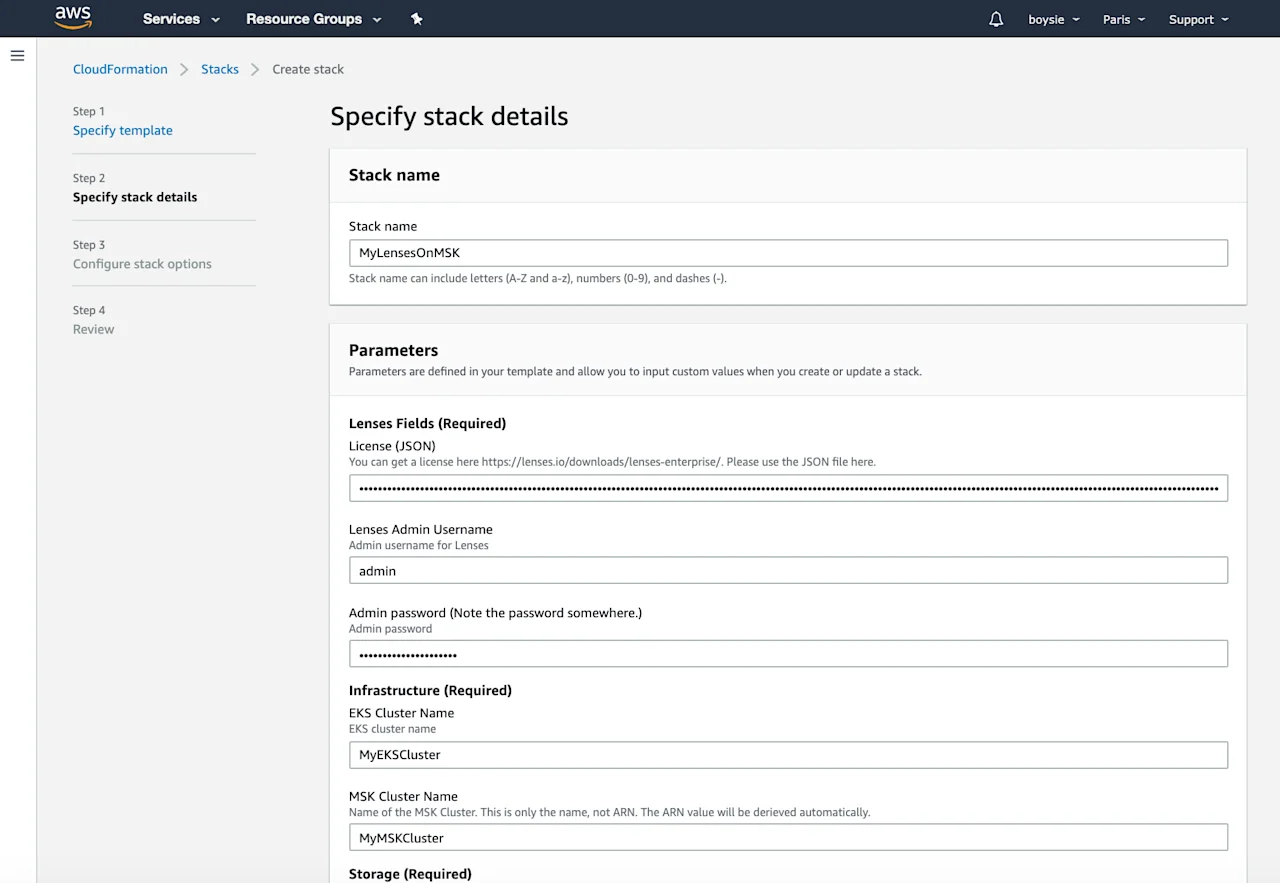This screenshot has height=883, width=1280.
Task: Expand the Resource Groups menu
Action: click(x=313, y=18)
